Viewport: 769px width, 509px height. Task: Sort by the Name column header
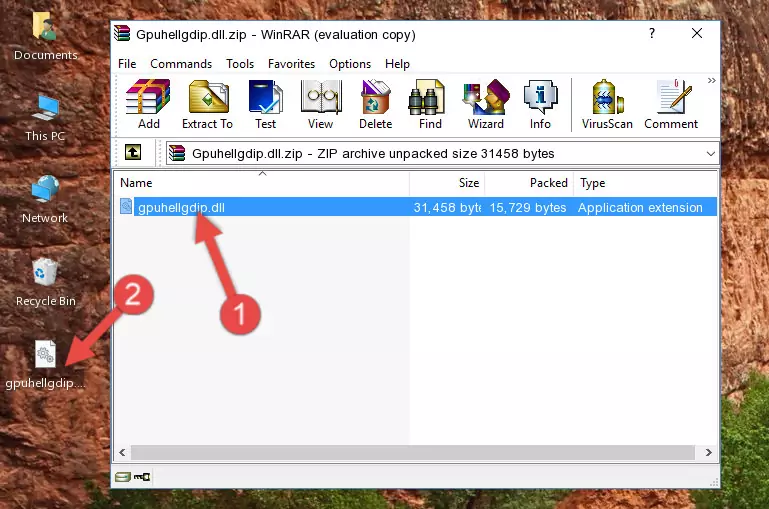(x=262, y=183)
